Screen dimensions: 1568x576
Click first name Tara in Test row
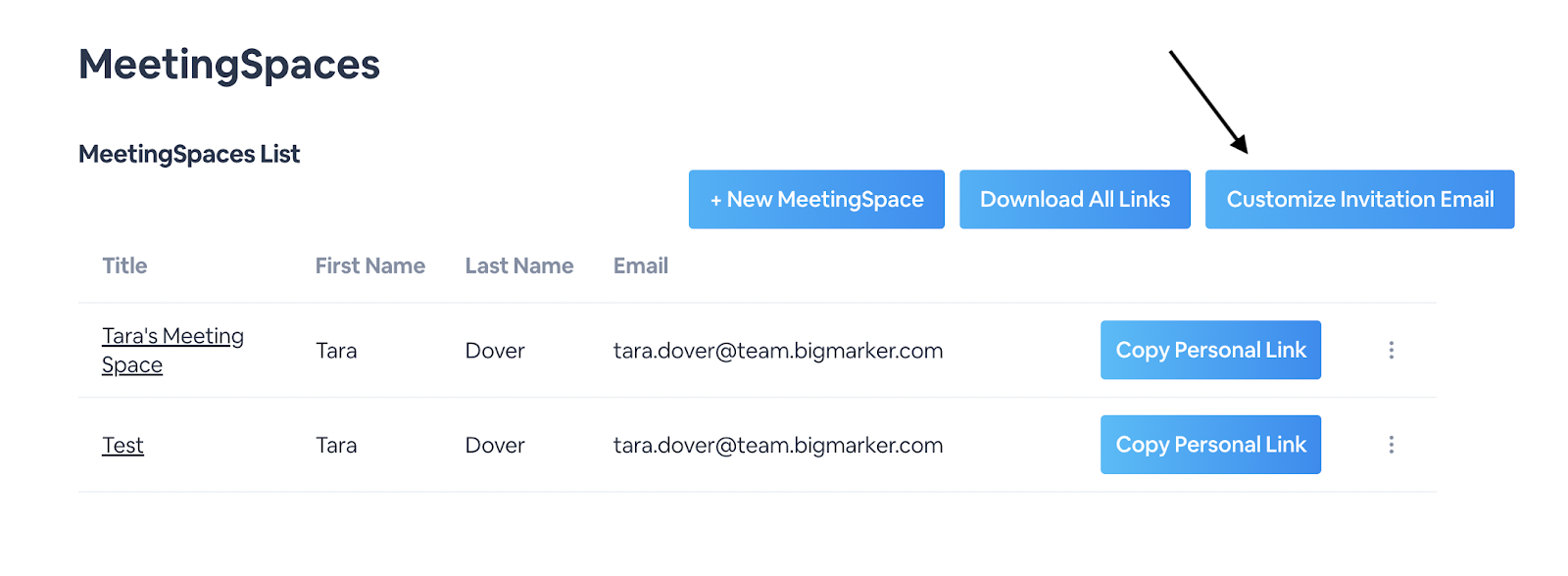336,446
